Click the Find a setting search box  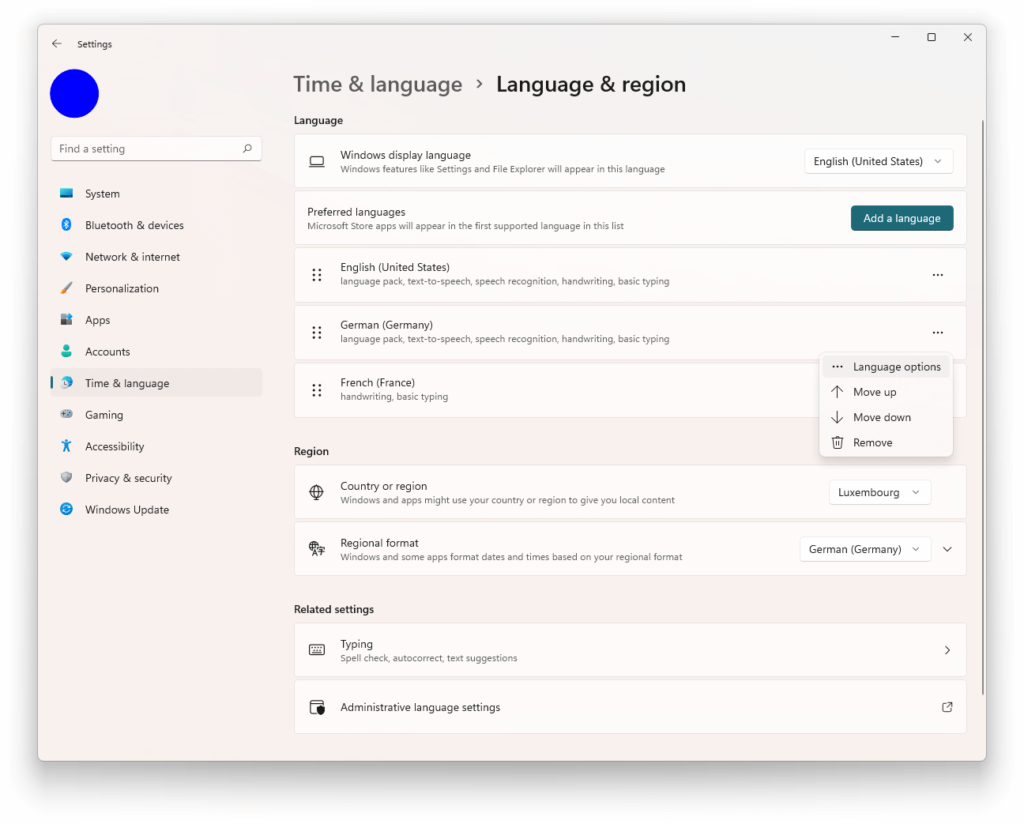[157, 149]
